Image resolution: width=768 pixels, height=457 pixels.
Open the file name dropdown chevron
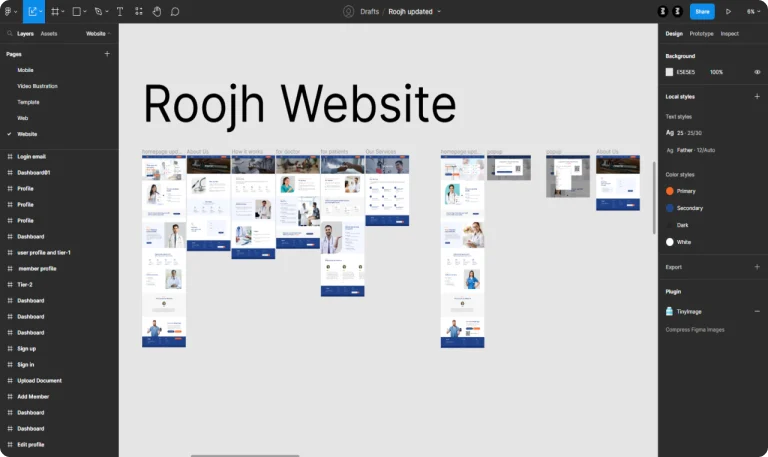click(x=439, y=11)
